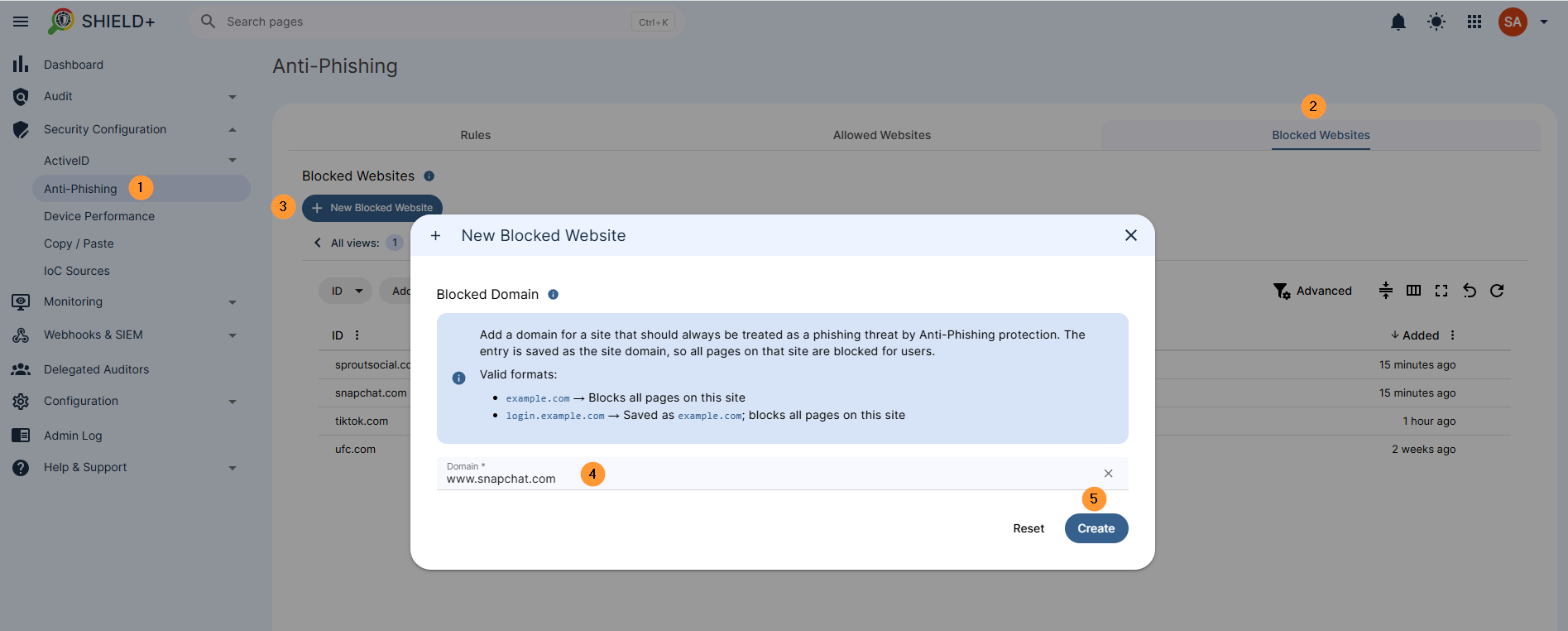Select the snapchat.com row
Screen dimensions: 1568x631
(914, 393)
